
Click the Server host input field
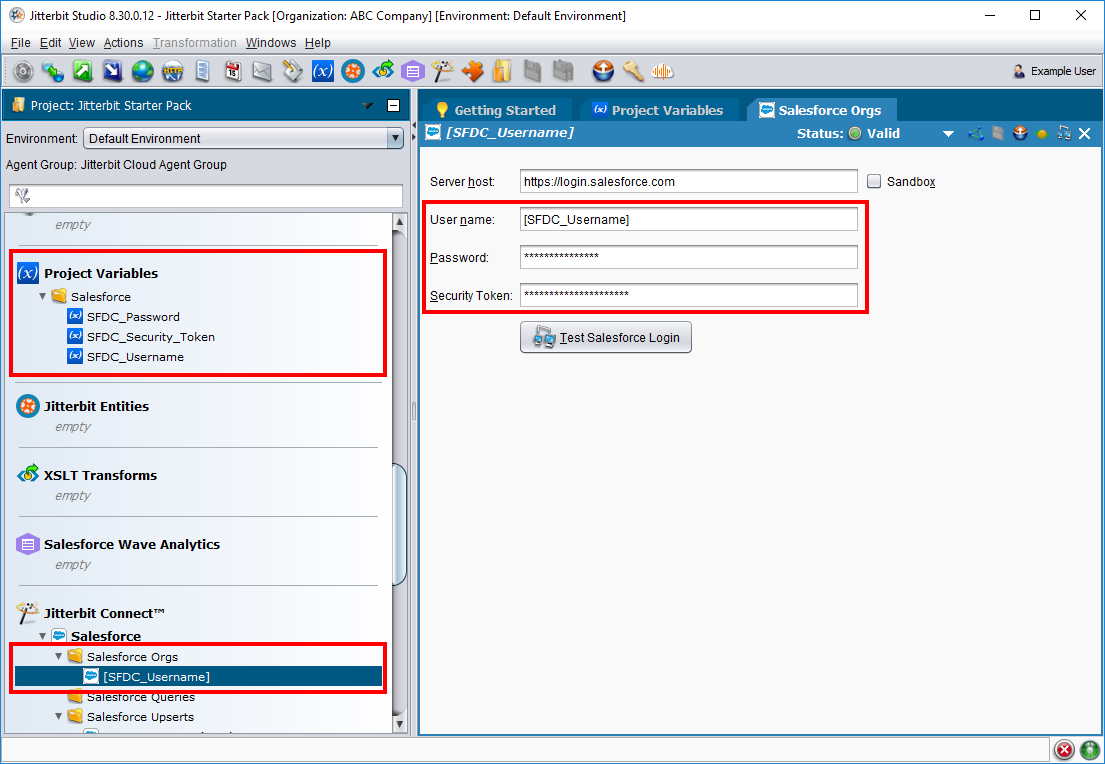tap(688, 182)
